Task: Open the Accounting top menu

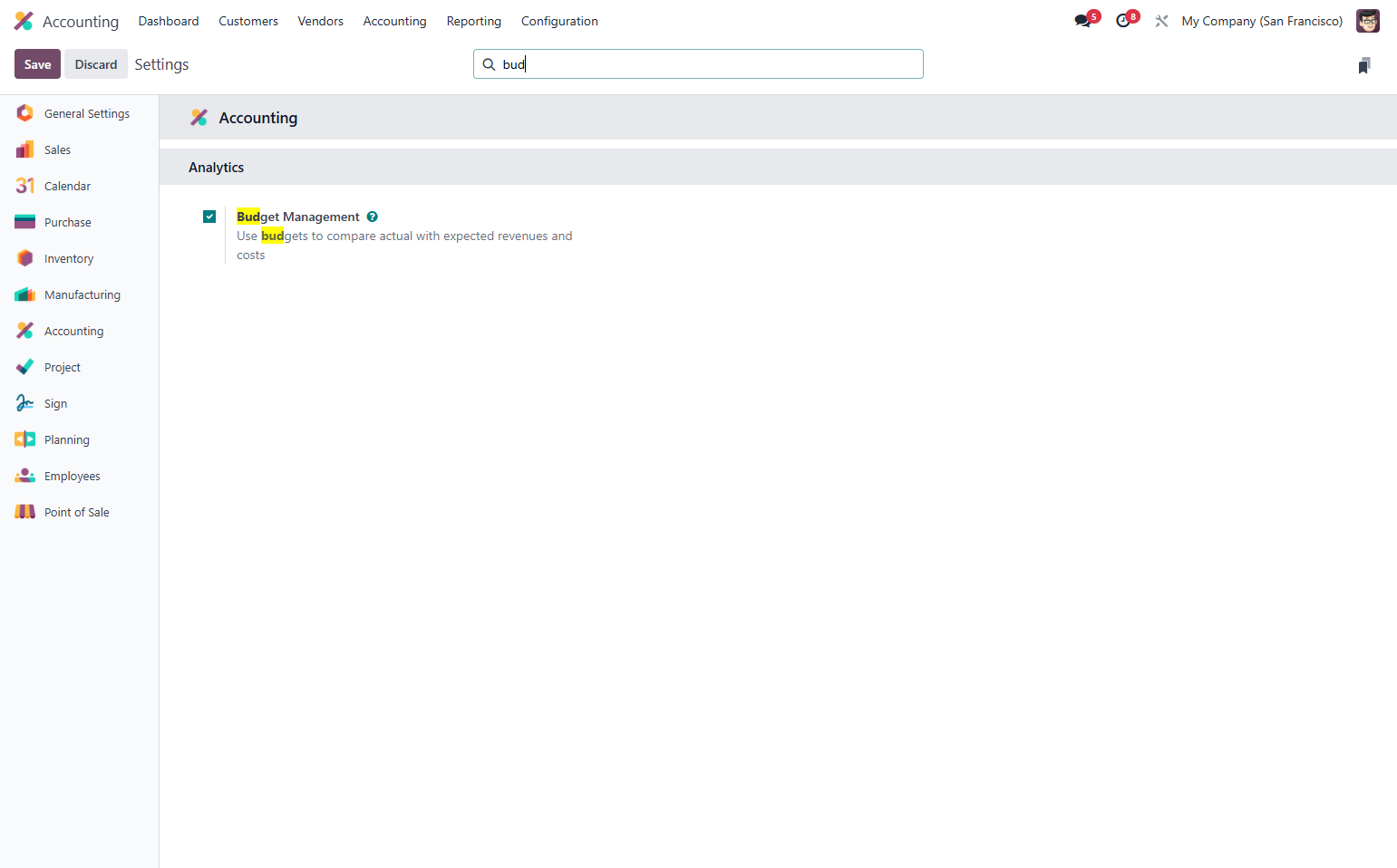Action: click(394, 21)
